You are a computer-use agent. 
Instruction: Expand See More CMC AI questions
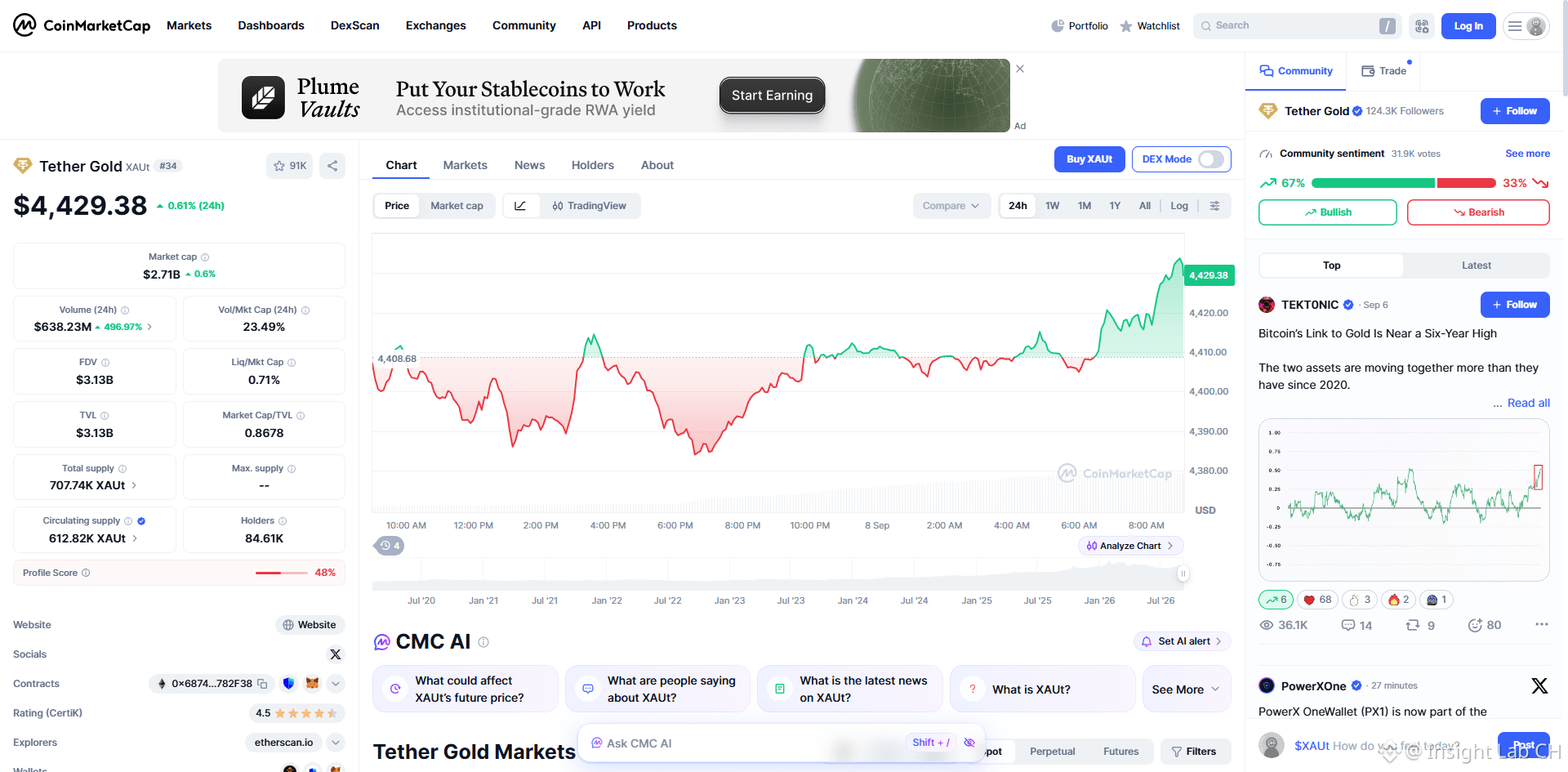point(1186,689)
